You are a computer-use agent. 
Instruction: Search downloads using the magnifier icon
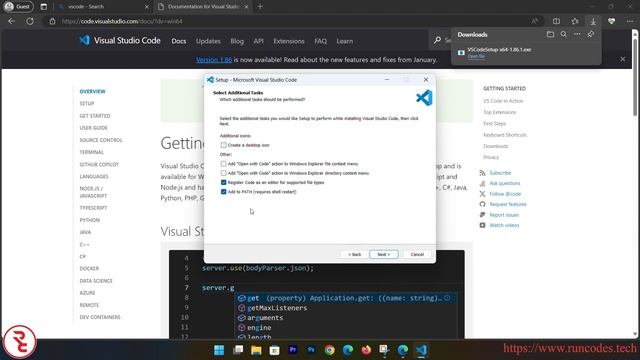point(564,35)
